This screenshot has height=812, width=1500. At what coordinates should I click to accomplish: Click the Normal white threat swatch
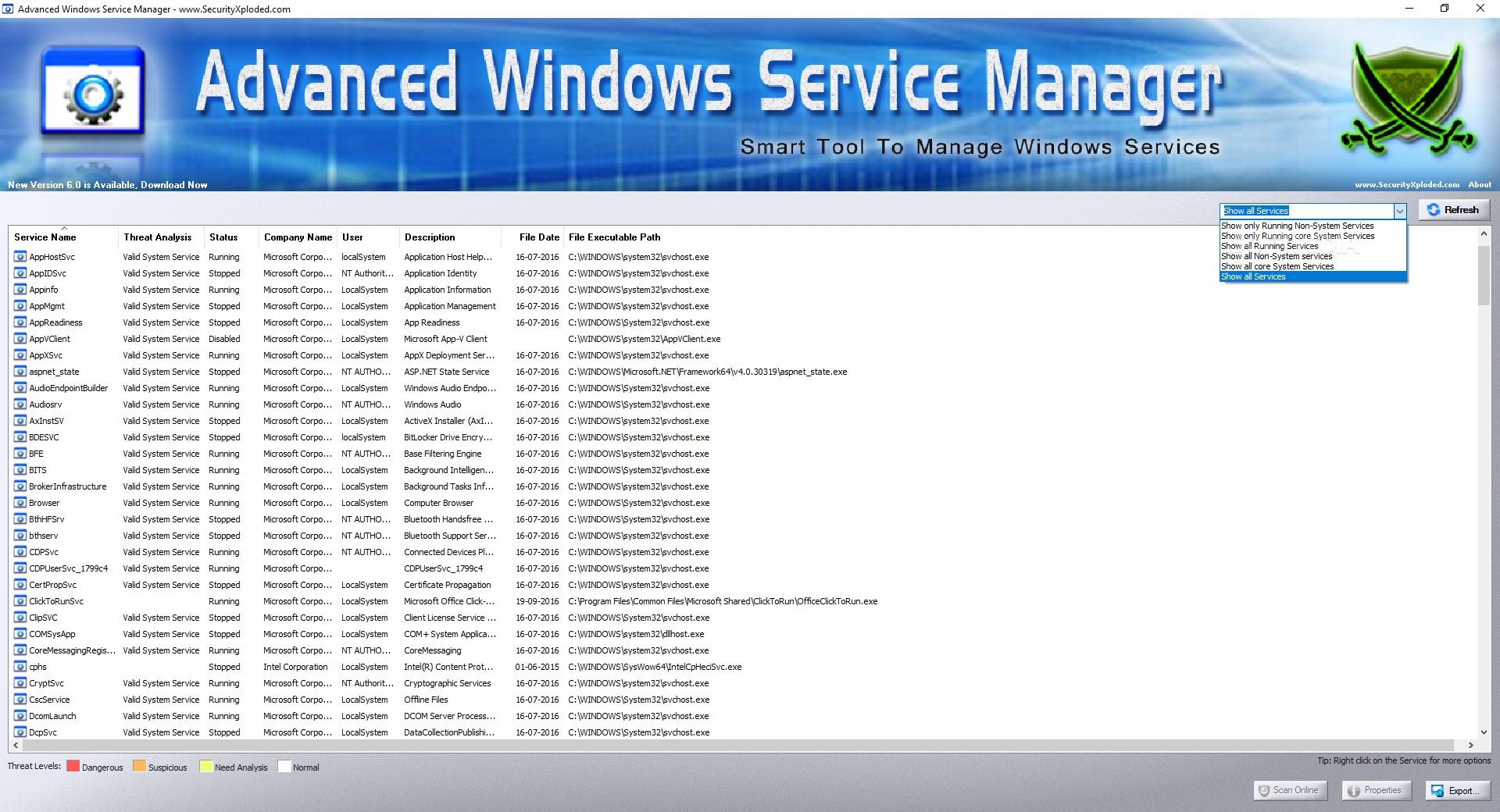click(x=284, y=766)
